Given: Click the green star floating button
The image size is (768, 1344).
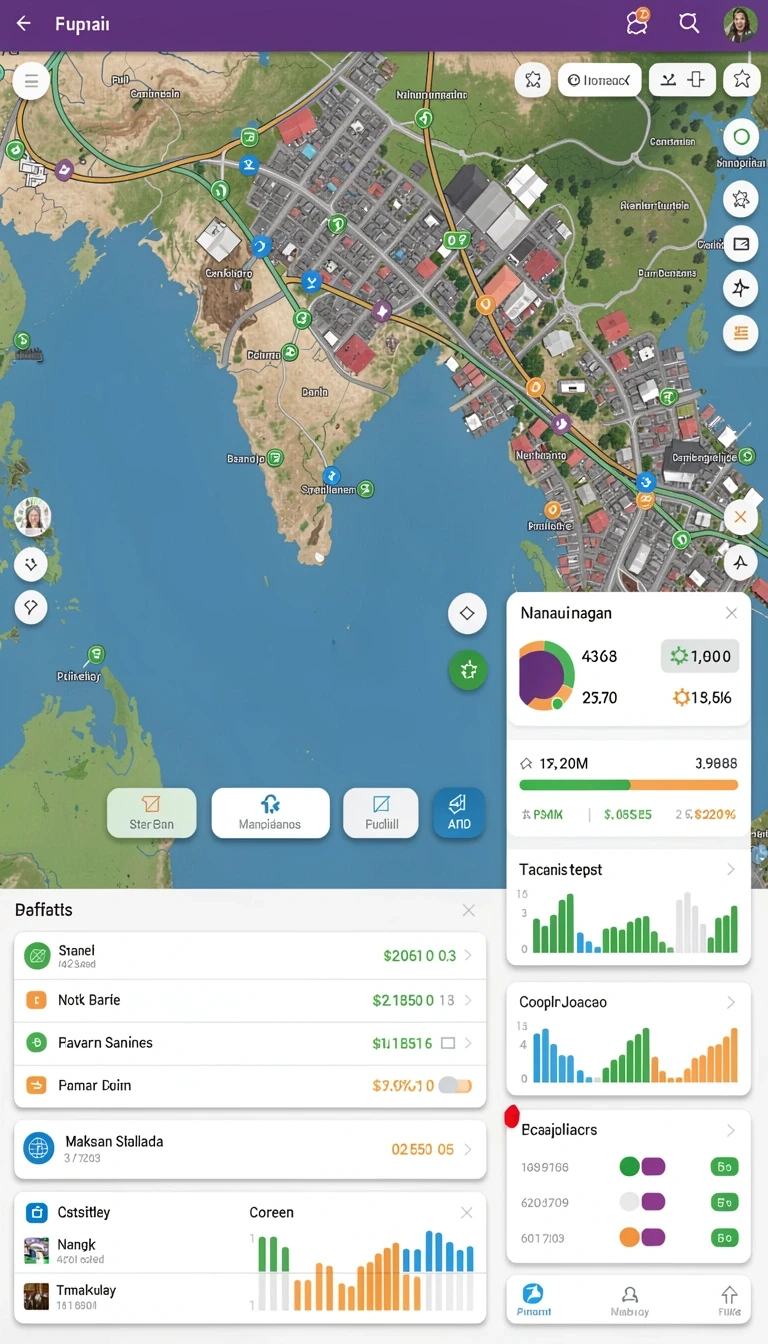Looking at the screenshot, I should pyautogui.click(x=467, y=670).
